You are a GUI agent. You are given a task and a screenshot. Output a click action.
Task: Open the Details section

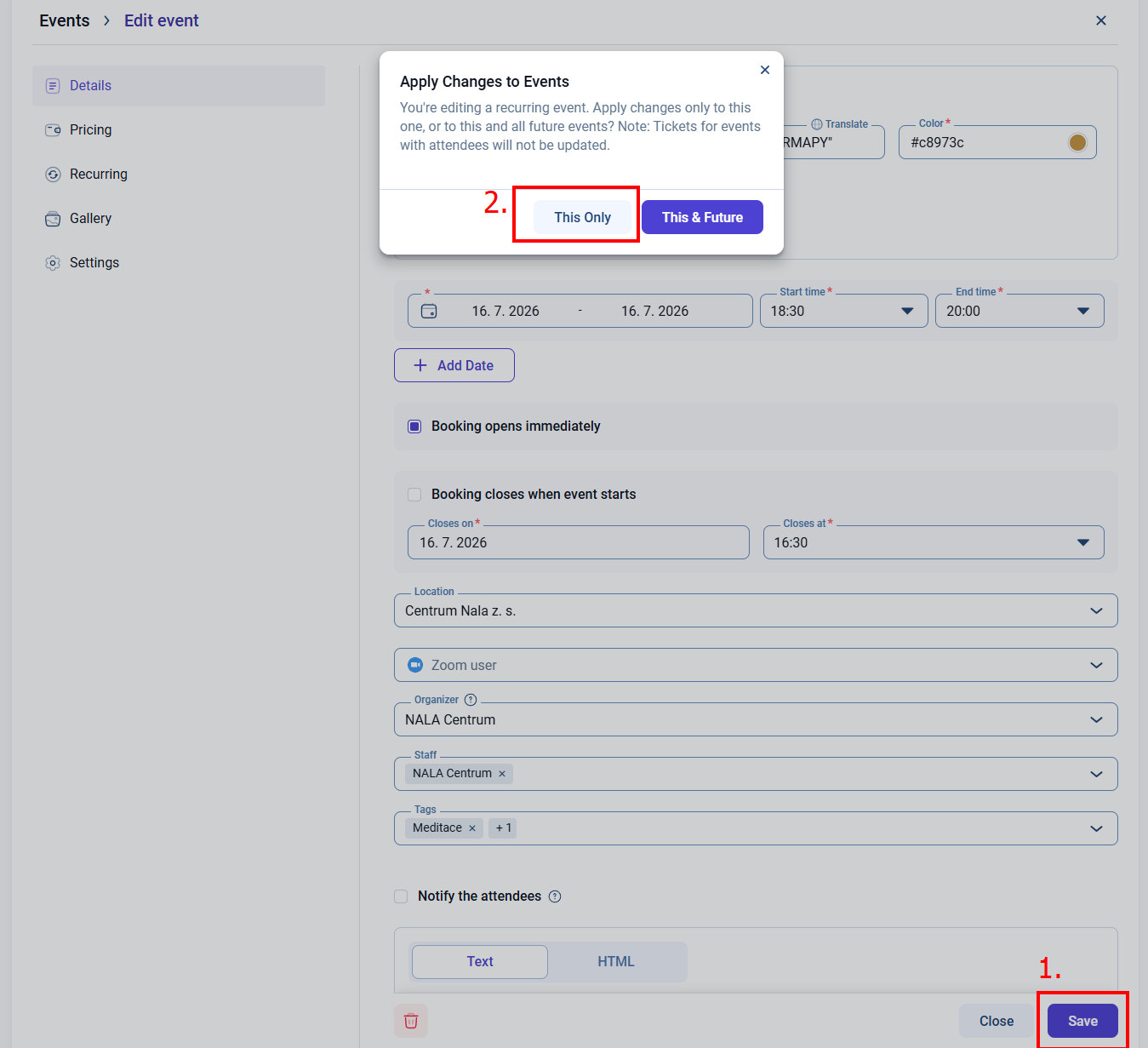[x=179, y=86]
